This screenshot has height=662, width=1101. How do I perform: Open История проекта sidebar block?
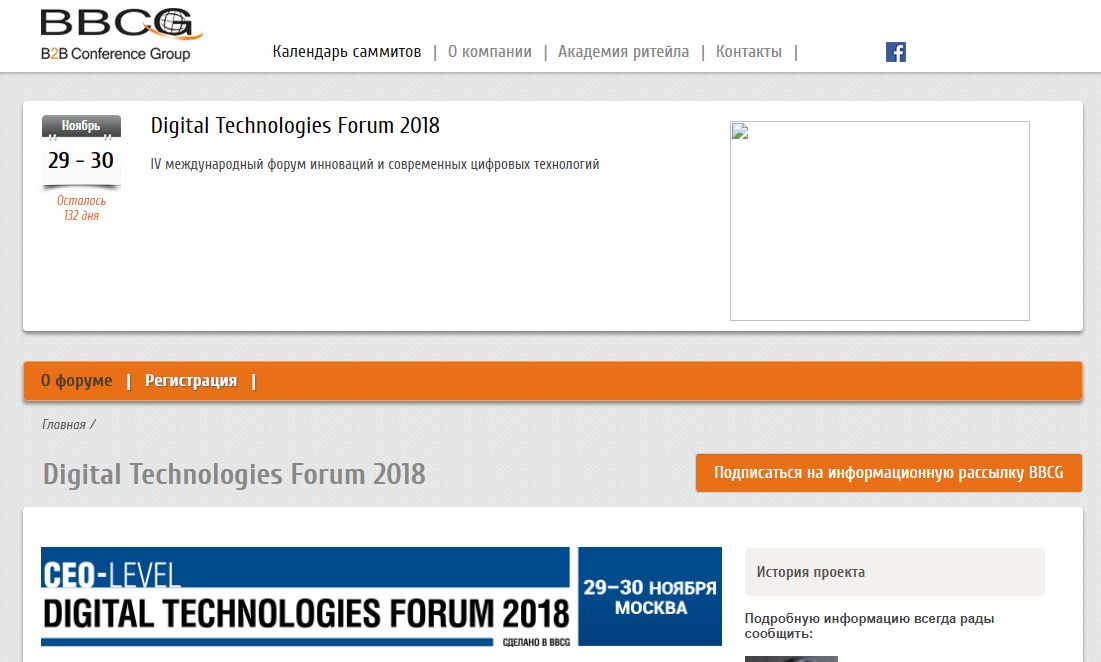click(x=895, y=572)
